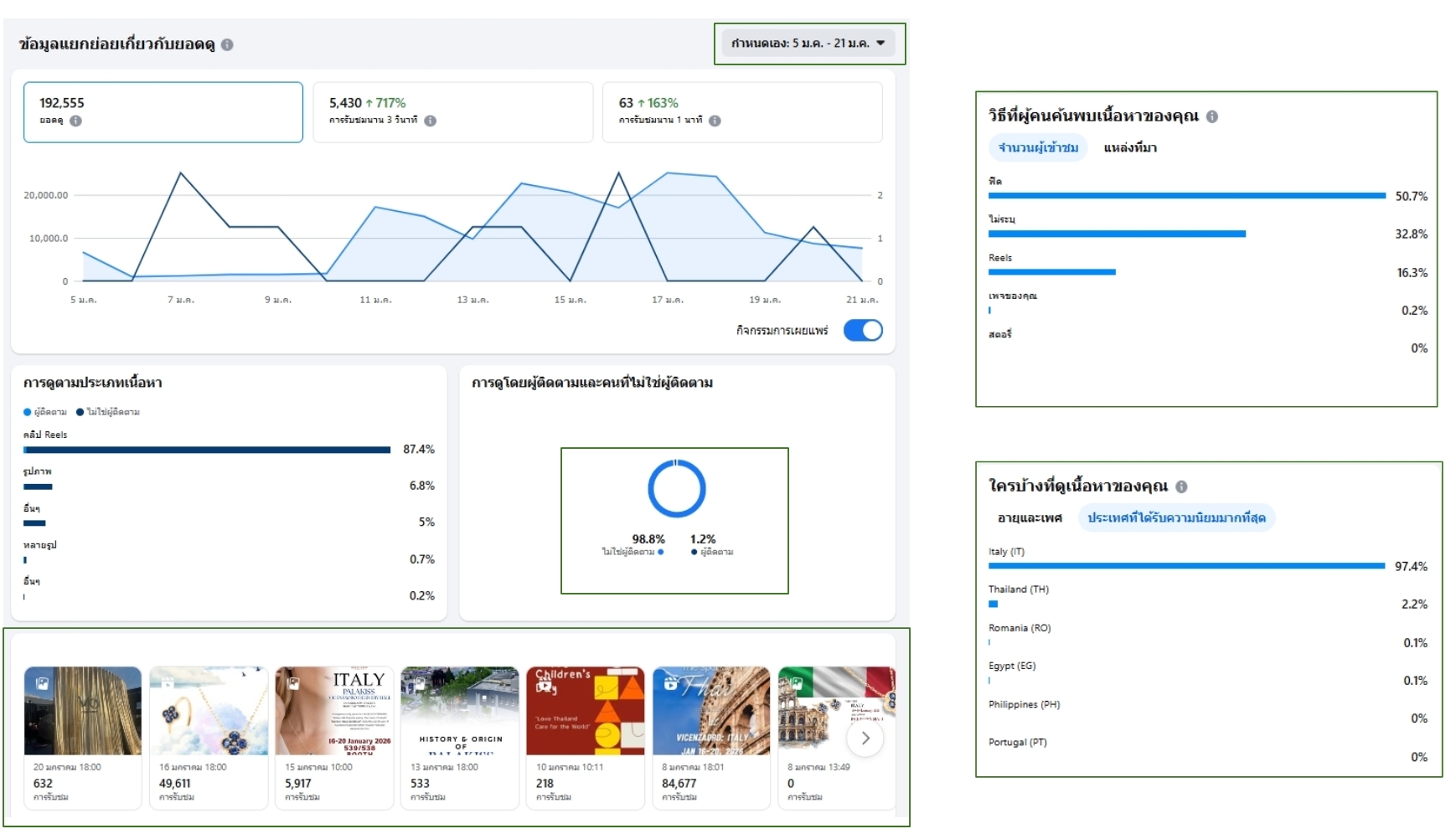Click info icon next to ยอดดู label
Viewport: 1456px width, 834px height.
(76, 121)
